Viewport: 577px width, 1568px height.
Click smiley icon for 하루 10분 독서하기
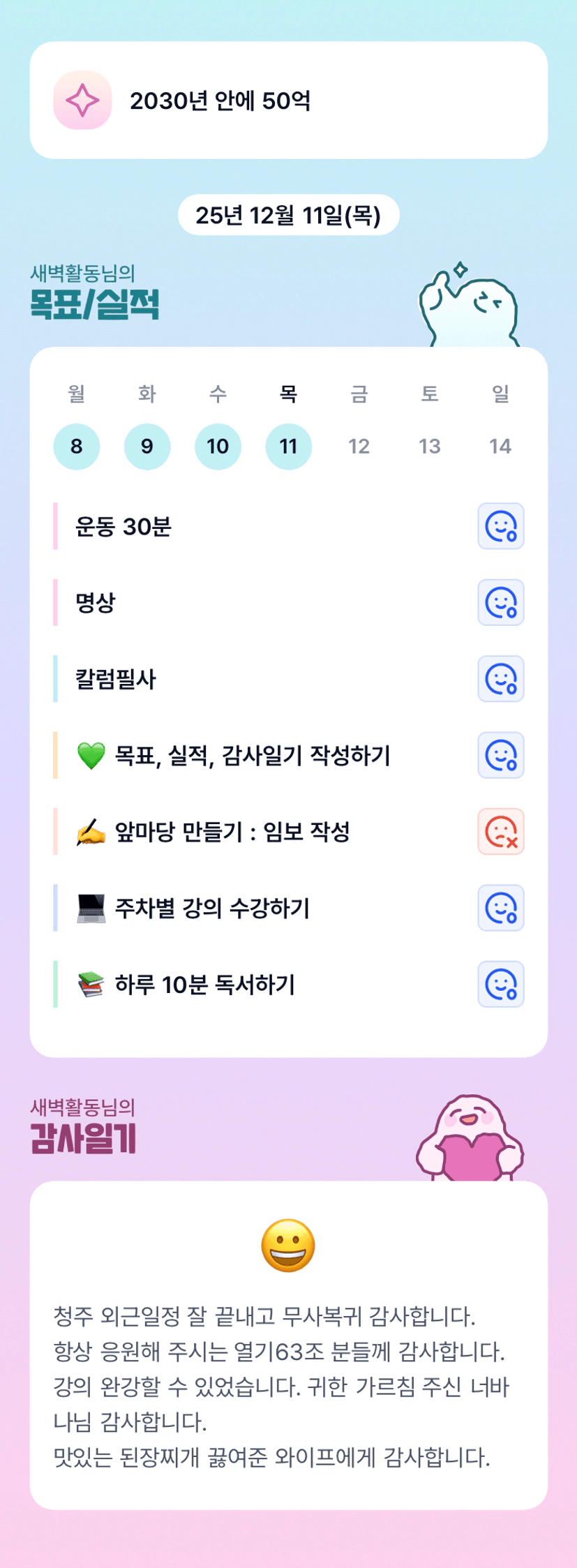click(x=500, y=985)
